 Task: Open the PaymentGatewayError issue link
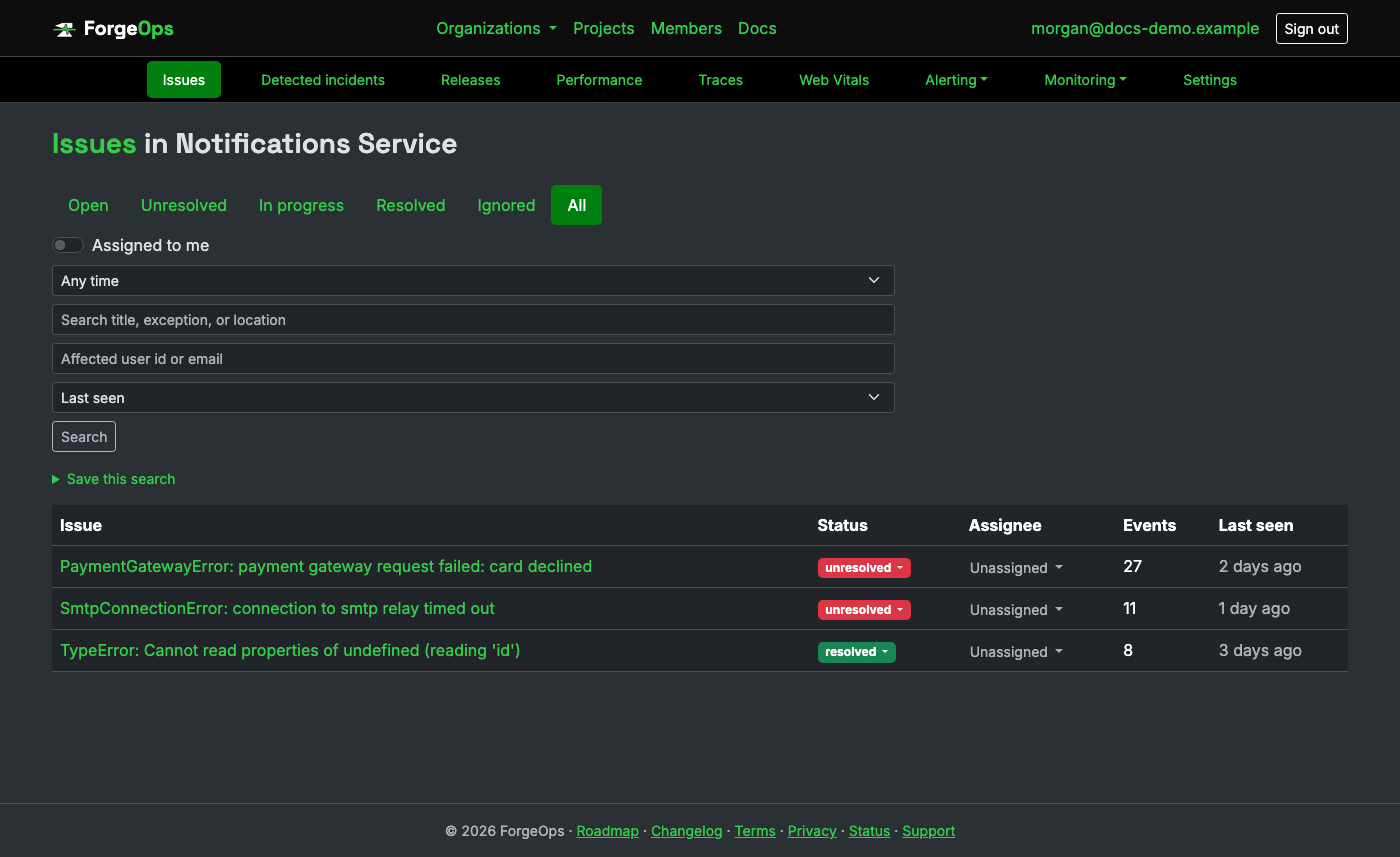326,566
